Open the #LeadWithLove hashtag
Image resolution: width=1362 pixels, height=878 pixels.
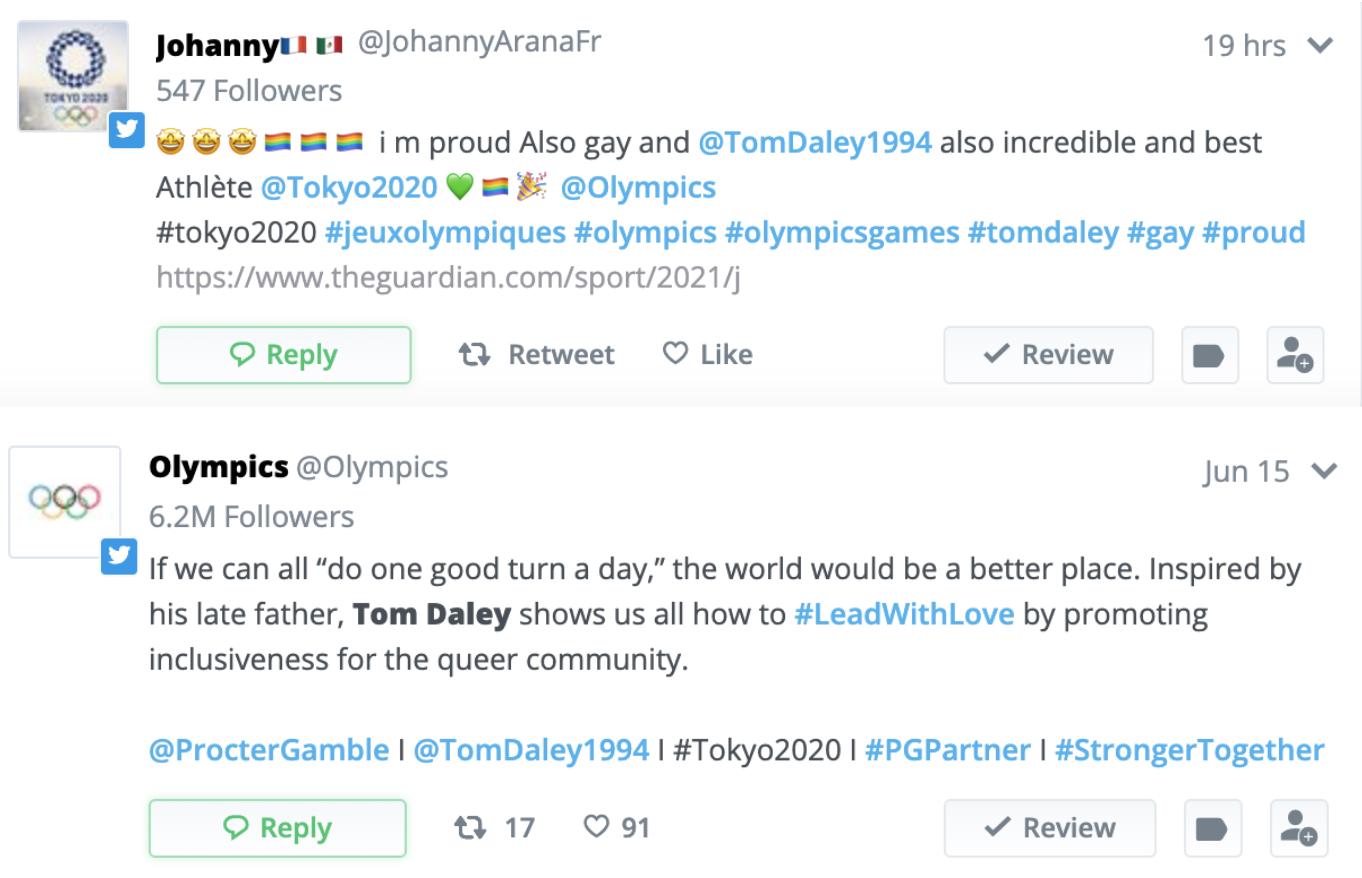click(x=905, y=614)
